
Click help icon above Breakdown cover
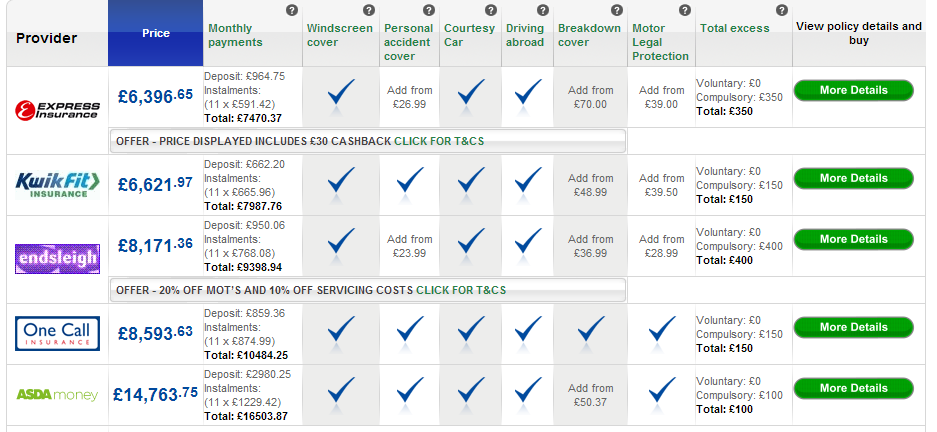point(615,10)
